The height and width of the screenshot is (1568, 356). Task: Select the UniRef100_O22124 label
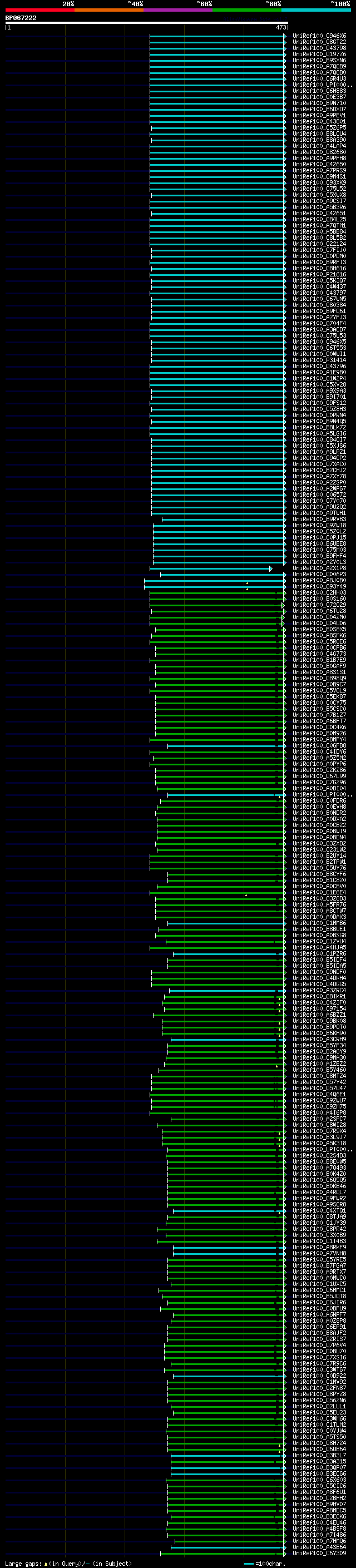319,244
